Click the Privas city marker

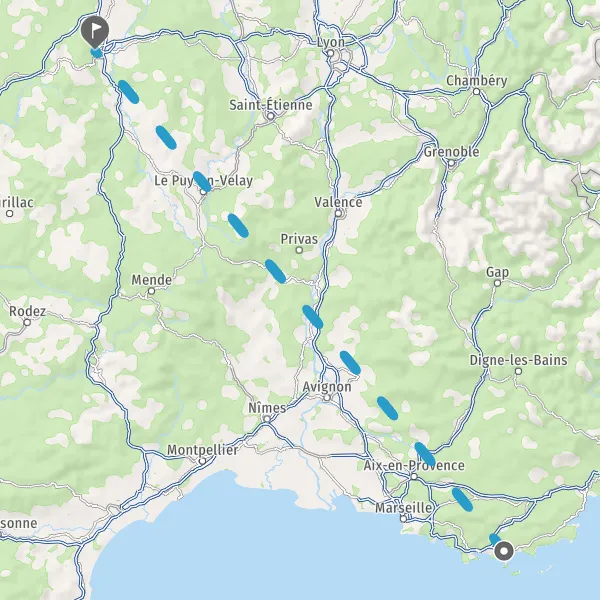point(299,250)
